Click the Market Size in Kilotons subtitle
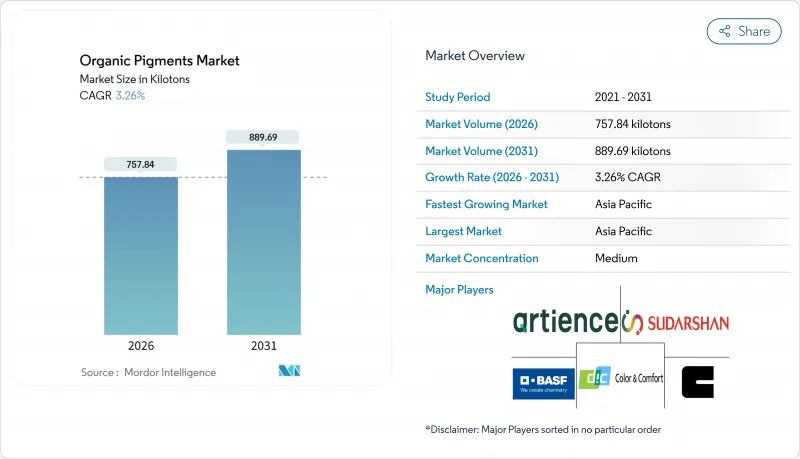 click(135, 79)
